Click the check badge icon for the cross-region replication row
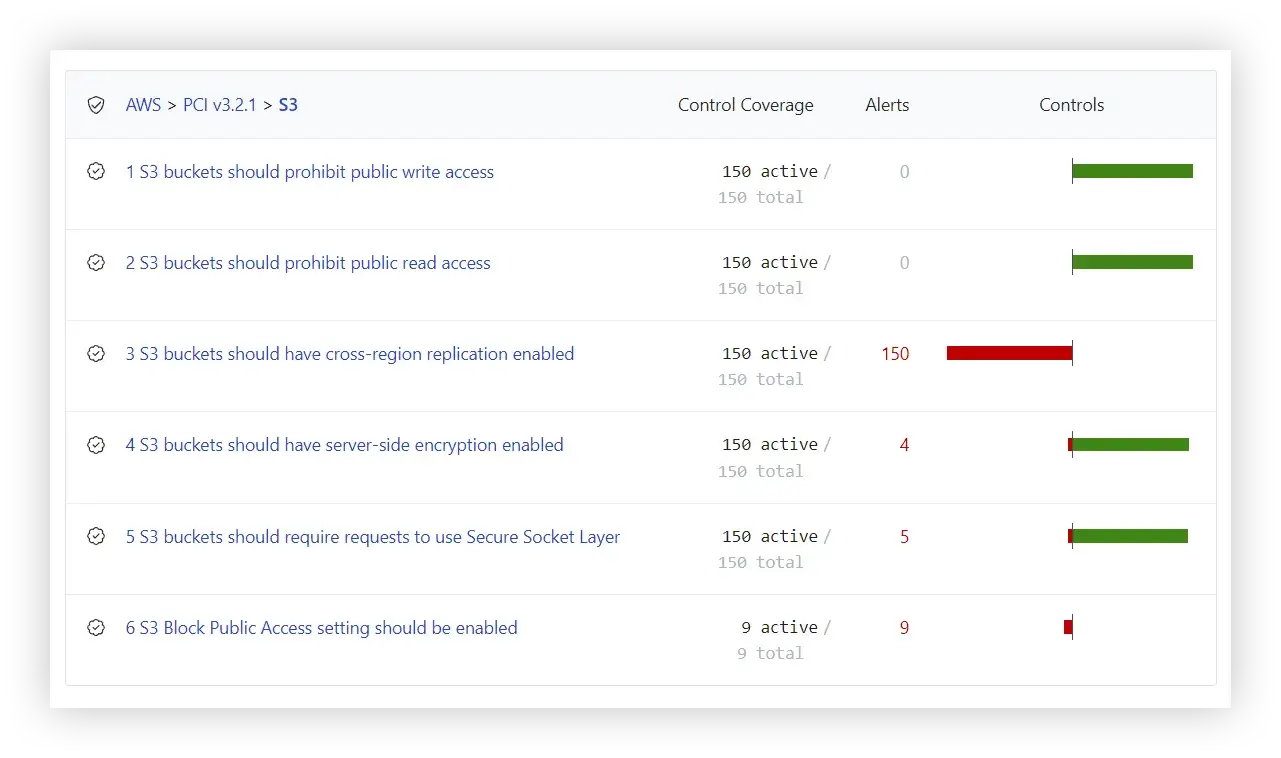 point(96,354)
